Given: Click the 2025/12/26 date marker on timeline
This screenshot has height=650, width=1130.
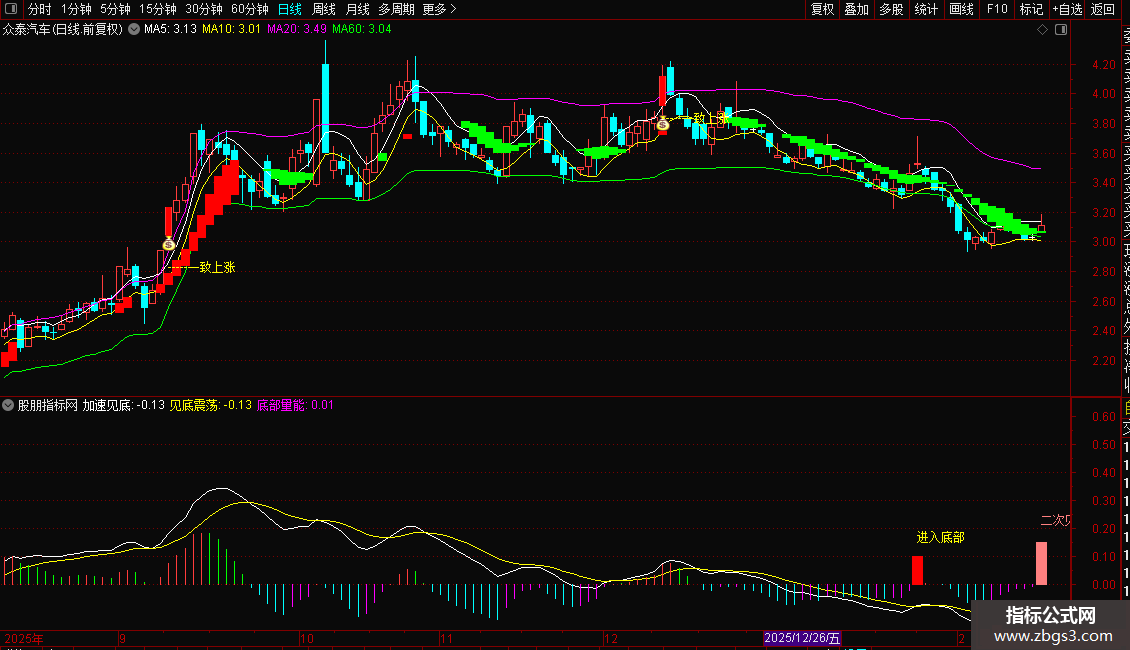Looking at the screenshot, I should [x=803, y=637].
